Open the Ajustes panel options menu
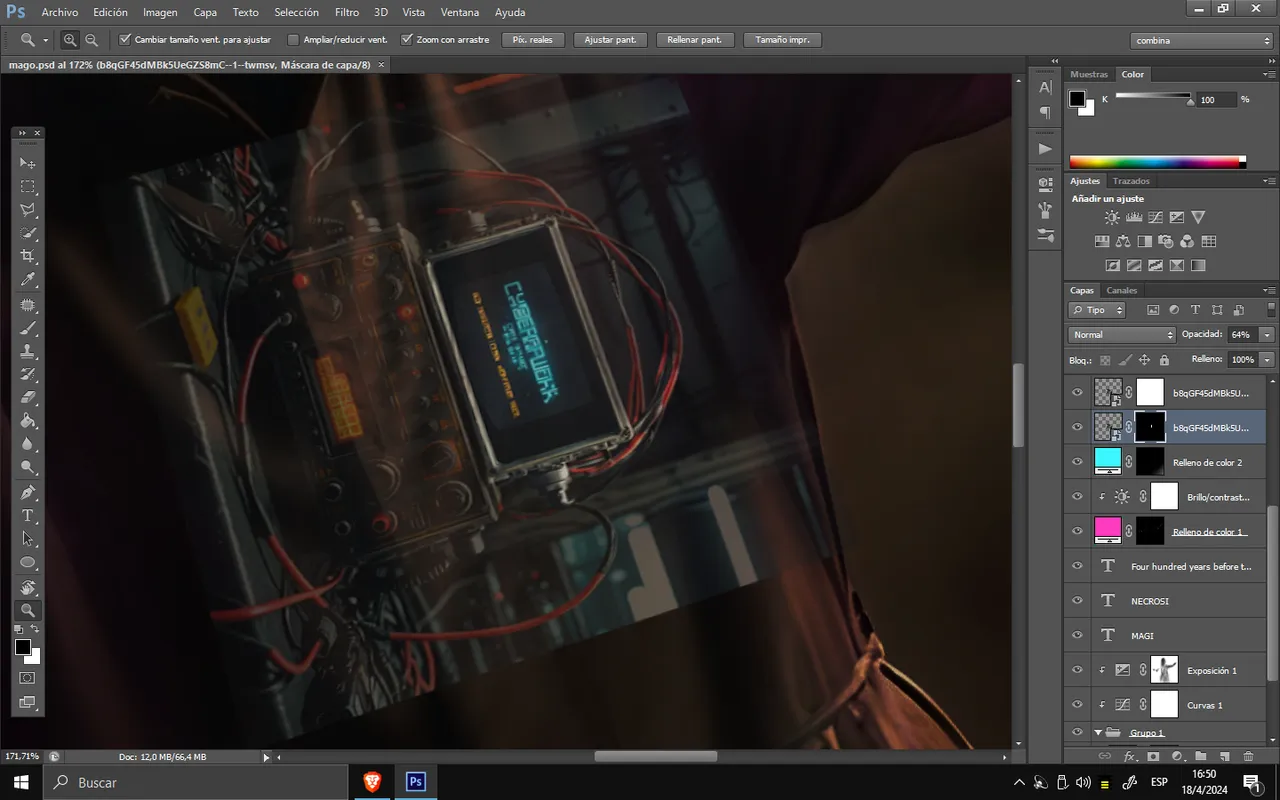Screen dimensions: 1280x800 [1270, 181]
